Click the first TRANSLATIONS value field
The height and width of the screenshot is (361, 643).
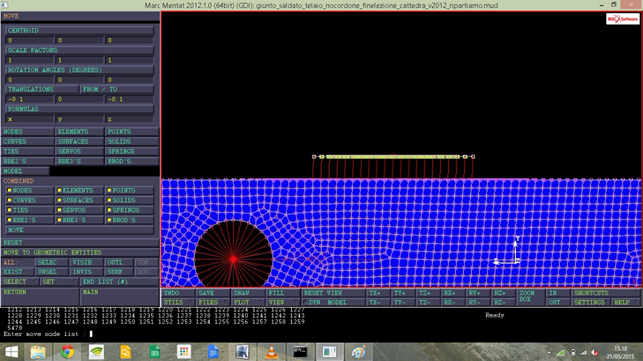(30, 99)
